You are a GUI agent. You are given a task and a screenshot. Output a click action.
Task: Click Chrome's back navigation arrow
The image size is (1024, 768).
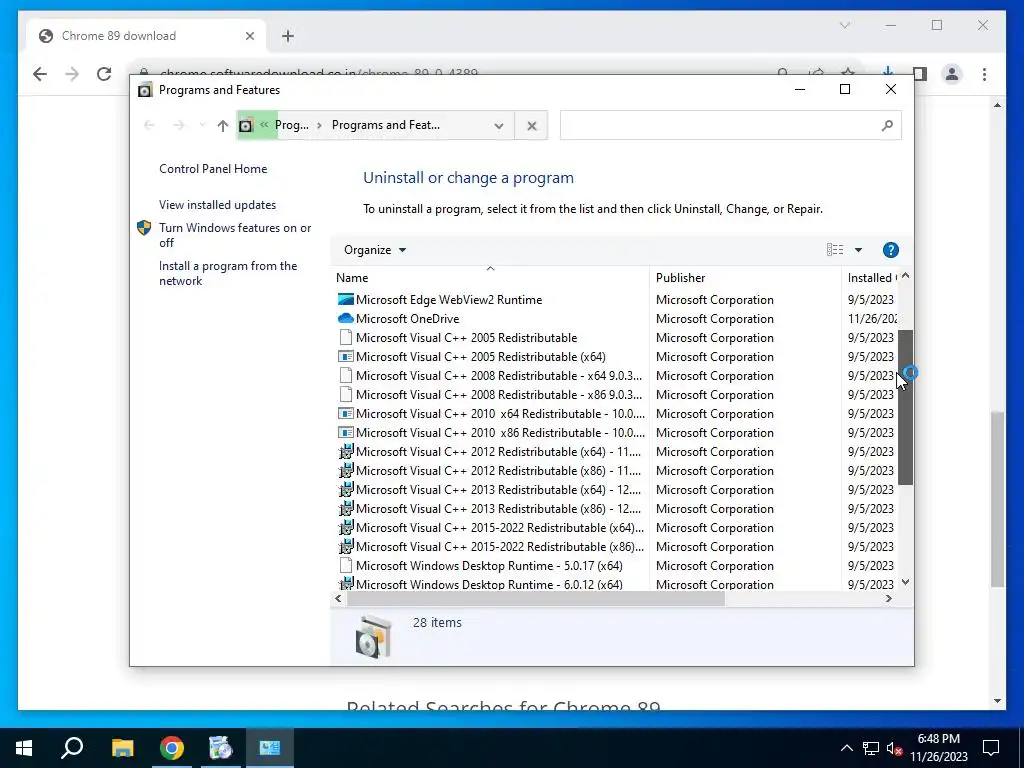pyautogui.click(x=40, y=74)
